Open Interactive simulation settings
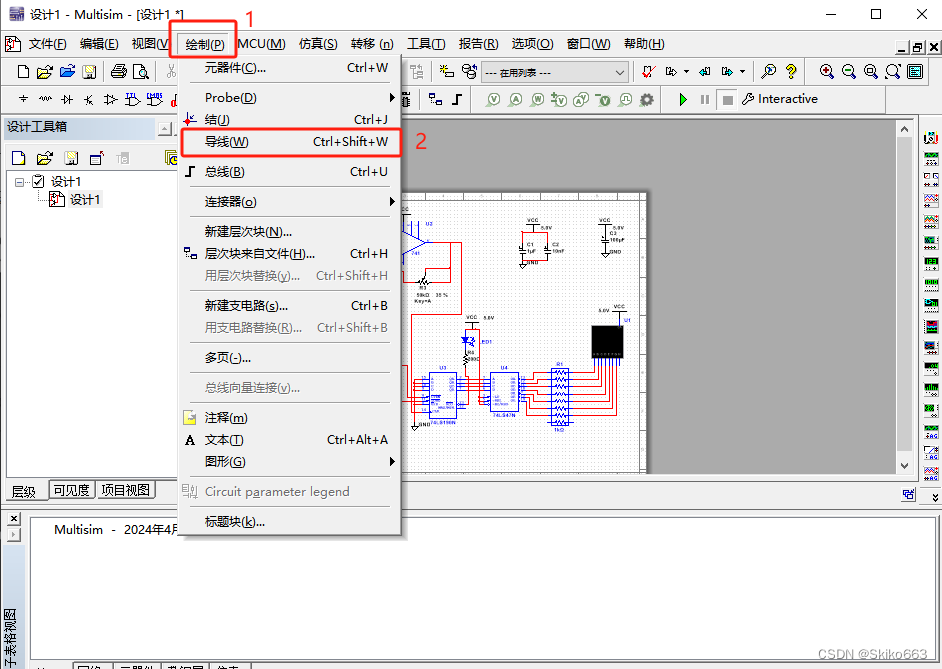 point(780,99)
